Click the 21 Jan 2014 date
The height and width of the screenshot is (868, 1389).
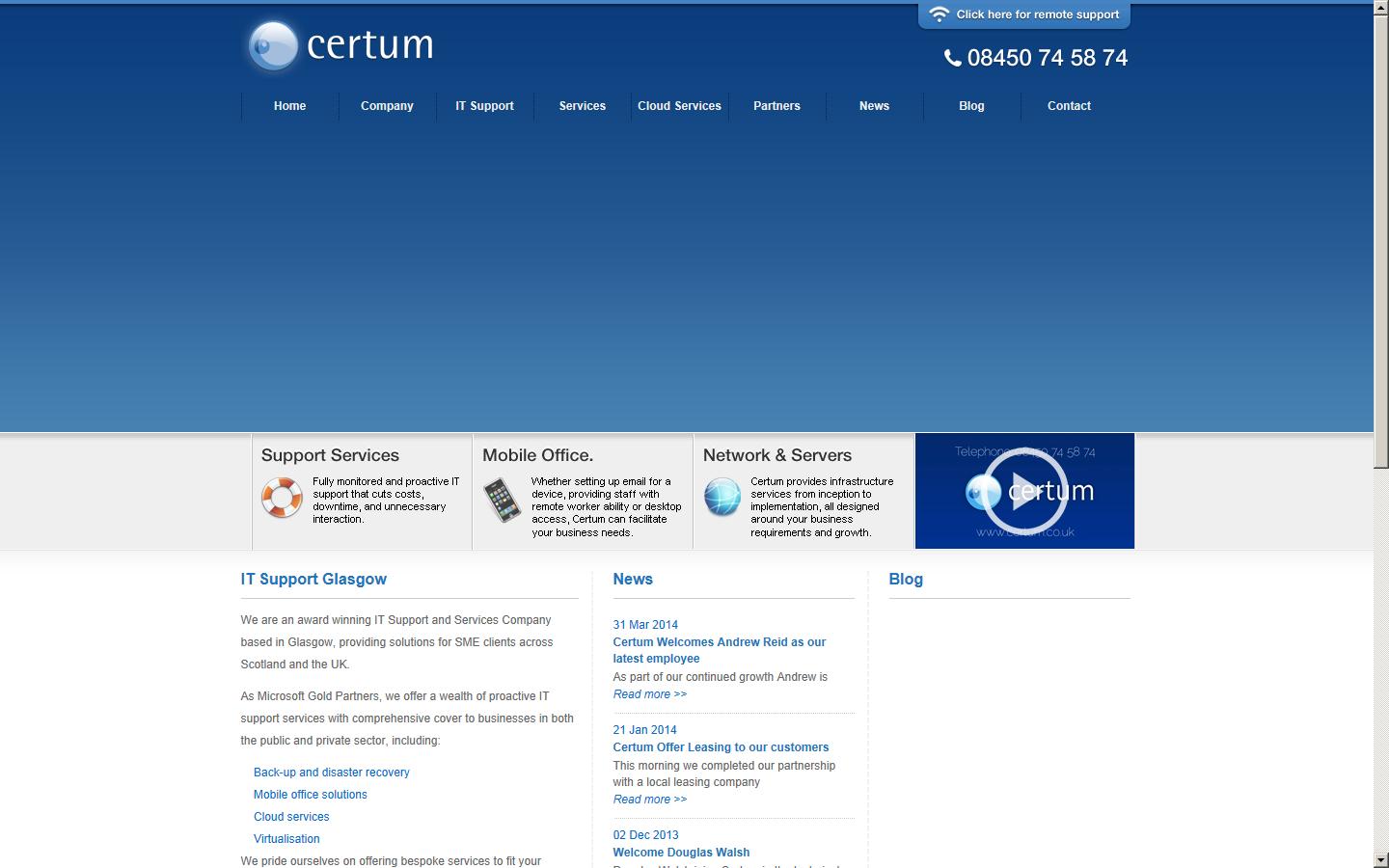[644, 730]
